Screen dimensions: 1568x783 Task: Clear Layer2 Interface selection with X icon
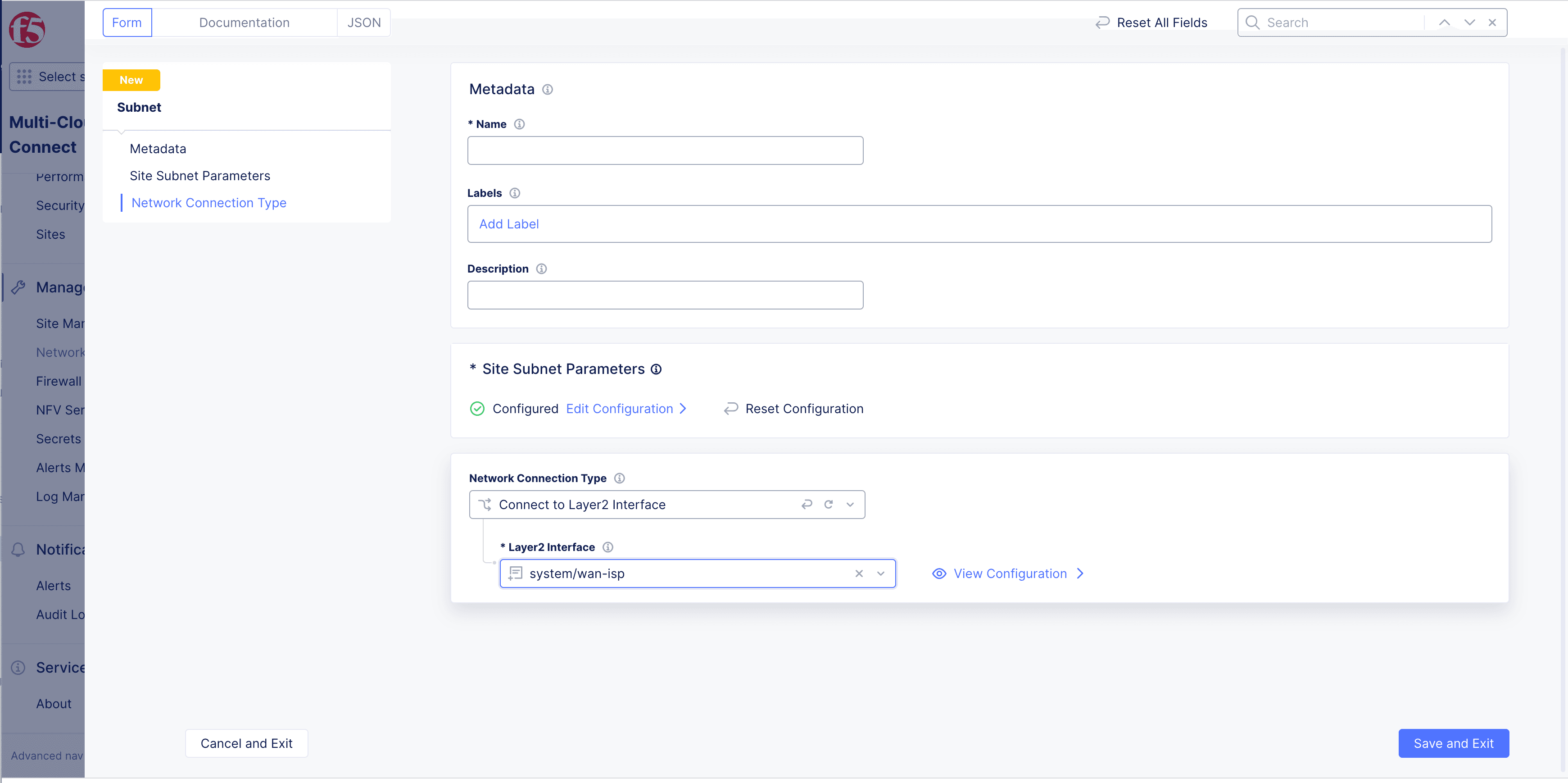coord(859,573)
